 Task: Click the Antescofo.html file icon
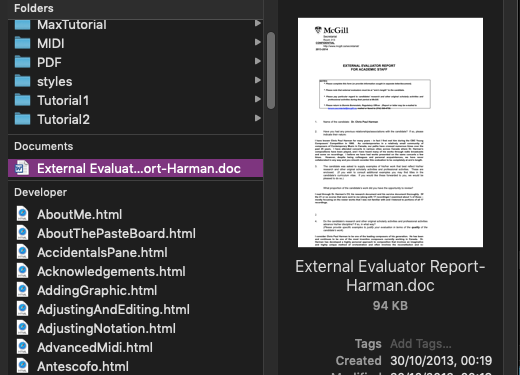22,366
